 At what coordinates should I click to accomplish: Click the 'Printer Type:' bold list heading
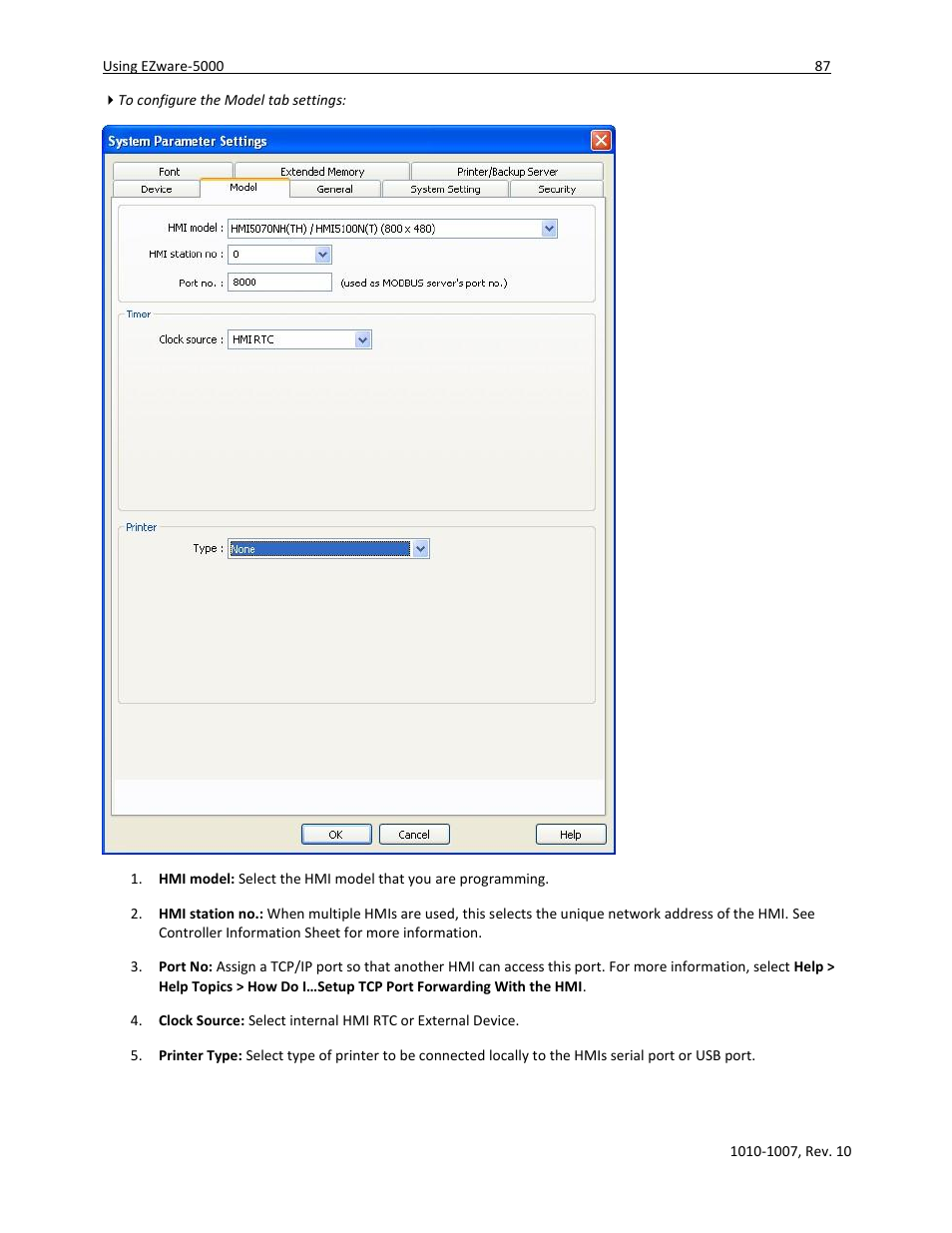201,1055
